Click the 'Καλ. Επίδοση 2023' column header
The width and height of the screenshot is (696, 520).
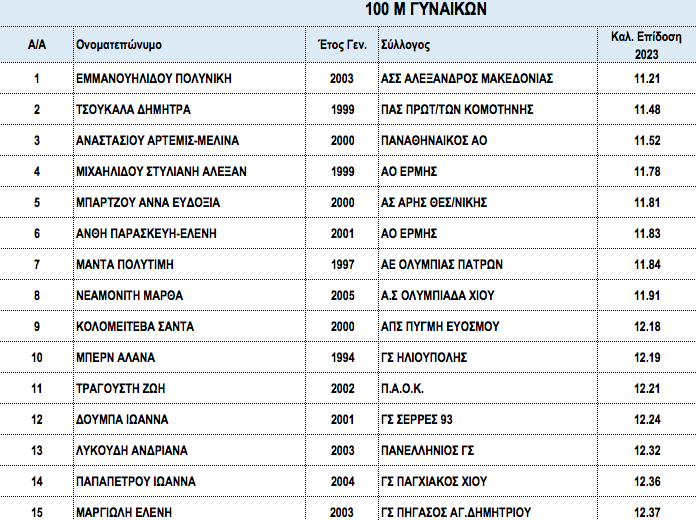[646, 46]
